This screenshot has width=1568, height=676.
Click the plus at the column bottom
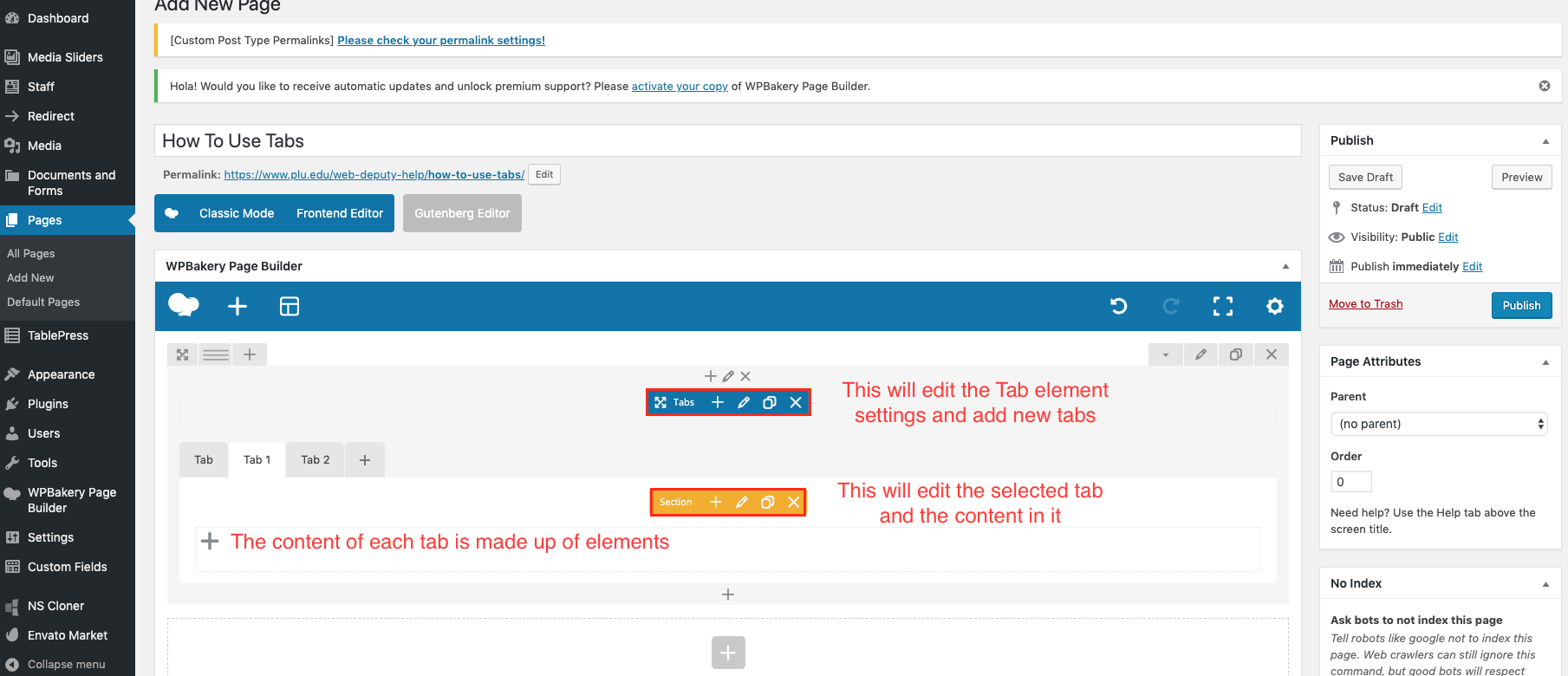(728, 595)
